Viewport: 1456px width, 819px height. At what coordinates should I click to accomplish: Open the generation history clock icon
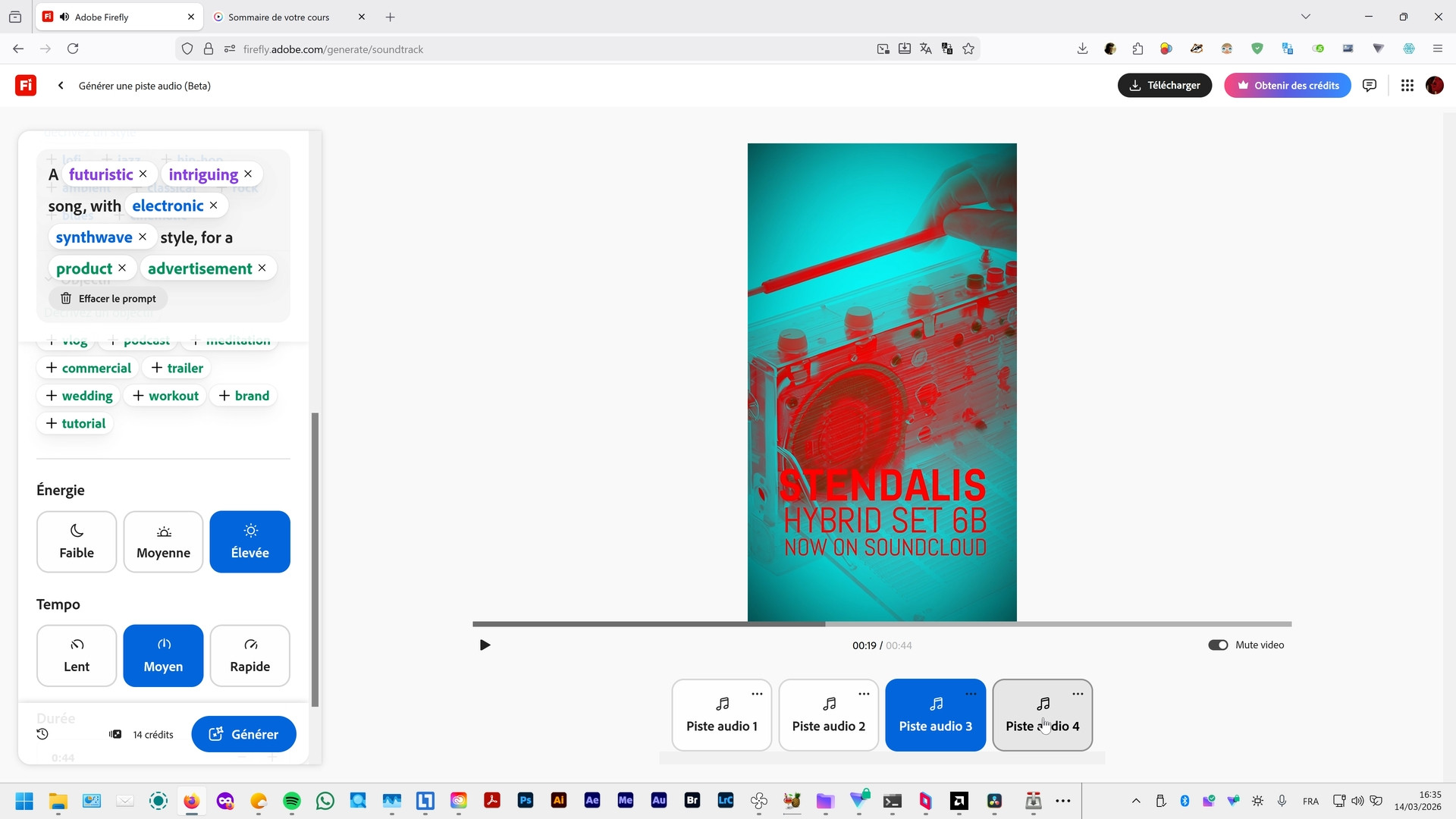point(42,734)
